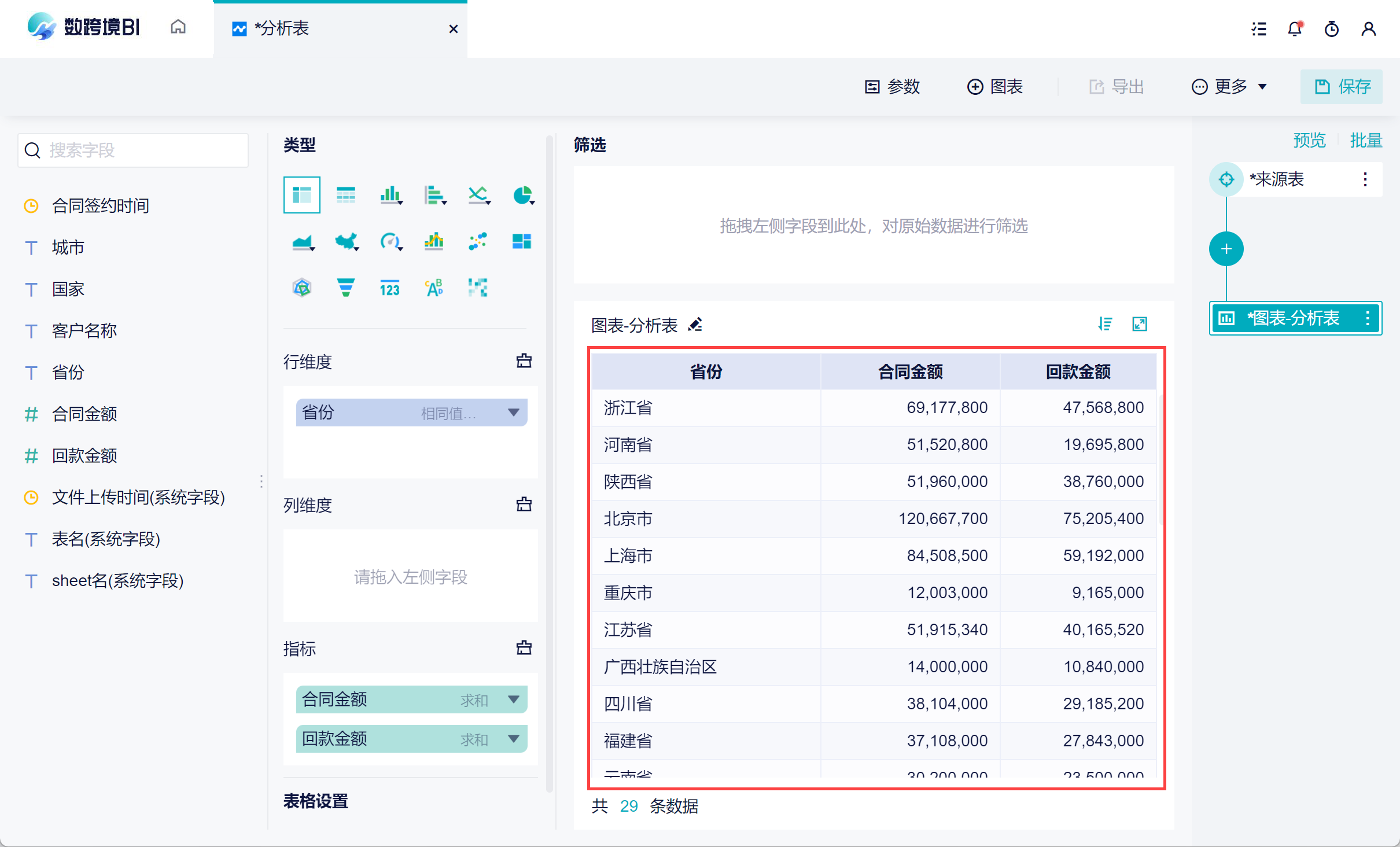Edit the 图表-分析表 title pencil icon
This screenshot has height=847, width=1400.
pos(695,325)
